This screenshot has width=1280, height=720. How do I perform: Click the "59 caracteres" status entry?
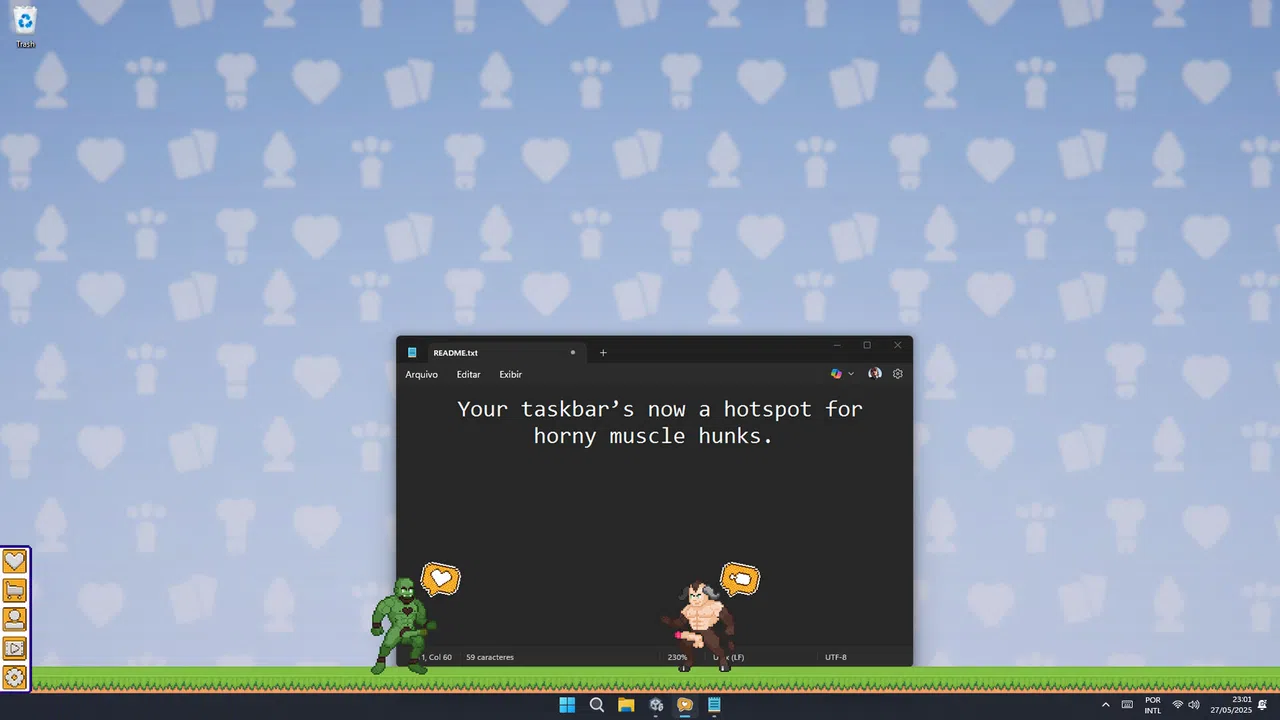point(490,657)
